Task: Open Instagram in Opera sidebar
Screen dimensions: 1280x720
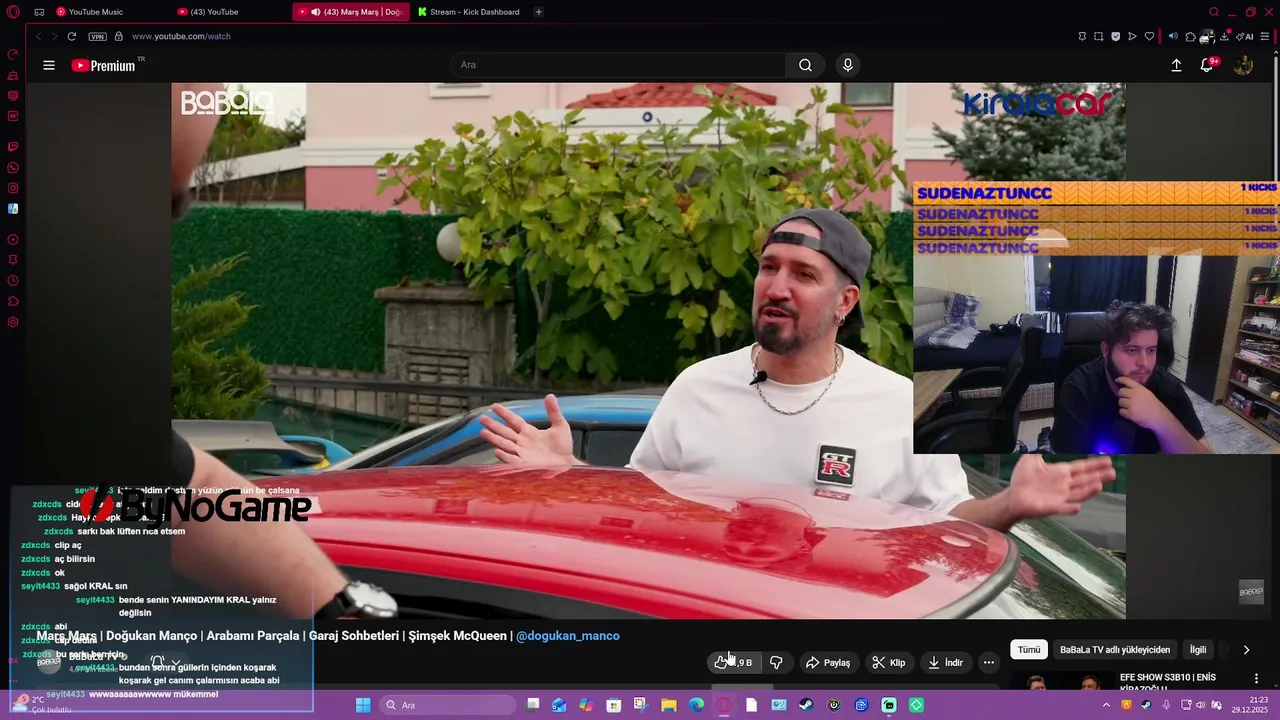Action: pos(13,188)
